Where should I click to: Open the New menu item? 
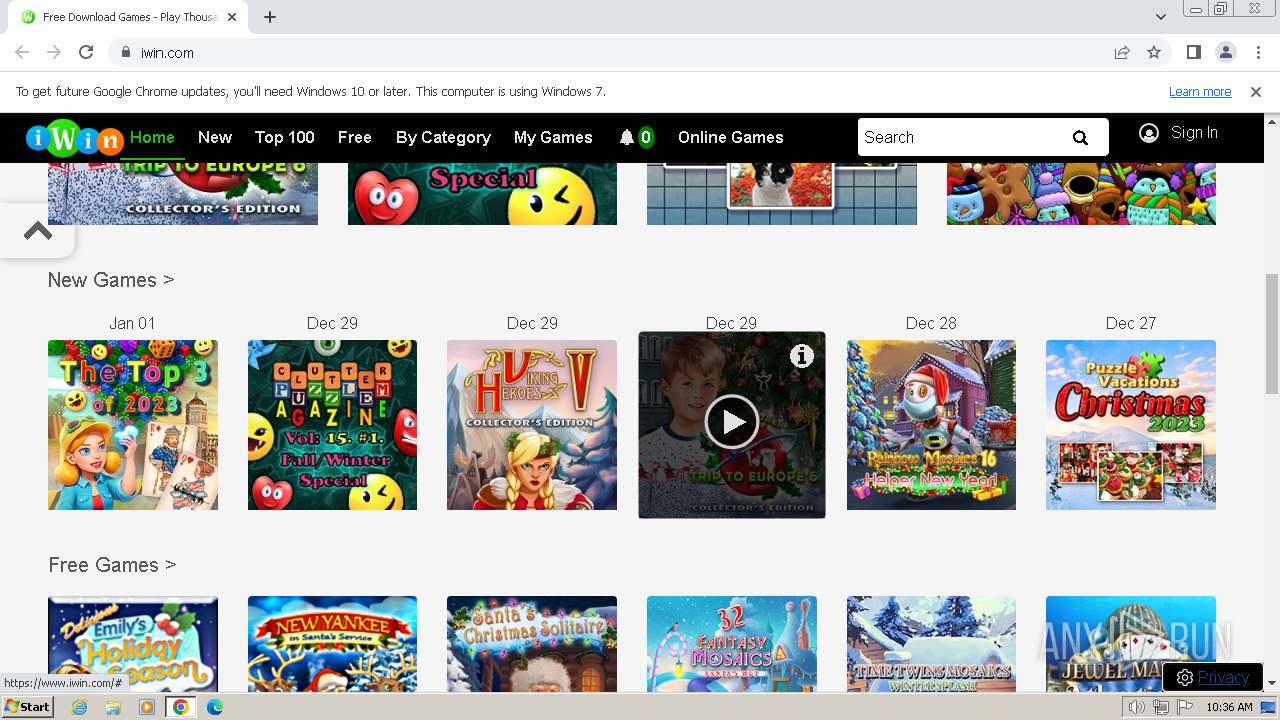pyautogui.click(x=215, y=137)
